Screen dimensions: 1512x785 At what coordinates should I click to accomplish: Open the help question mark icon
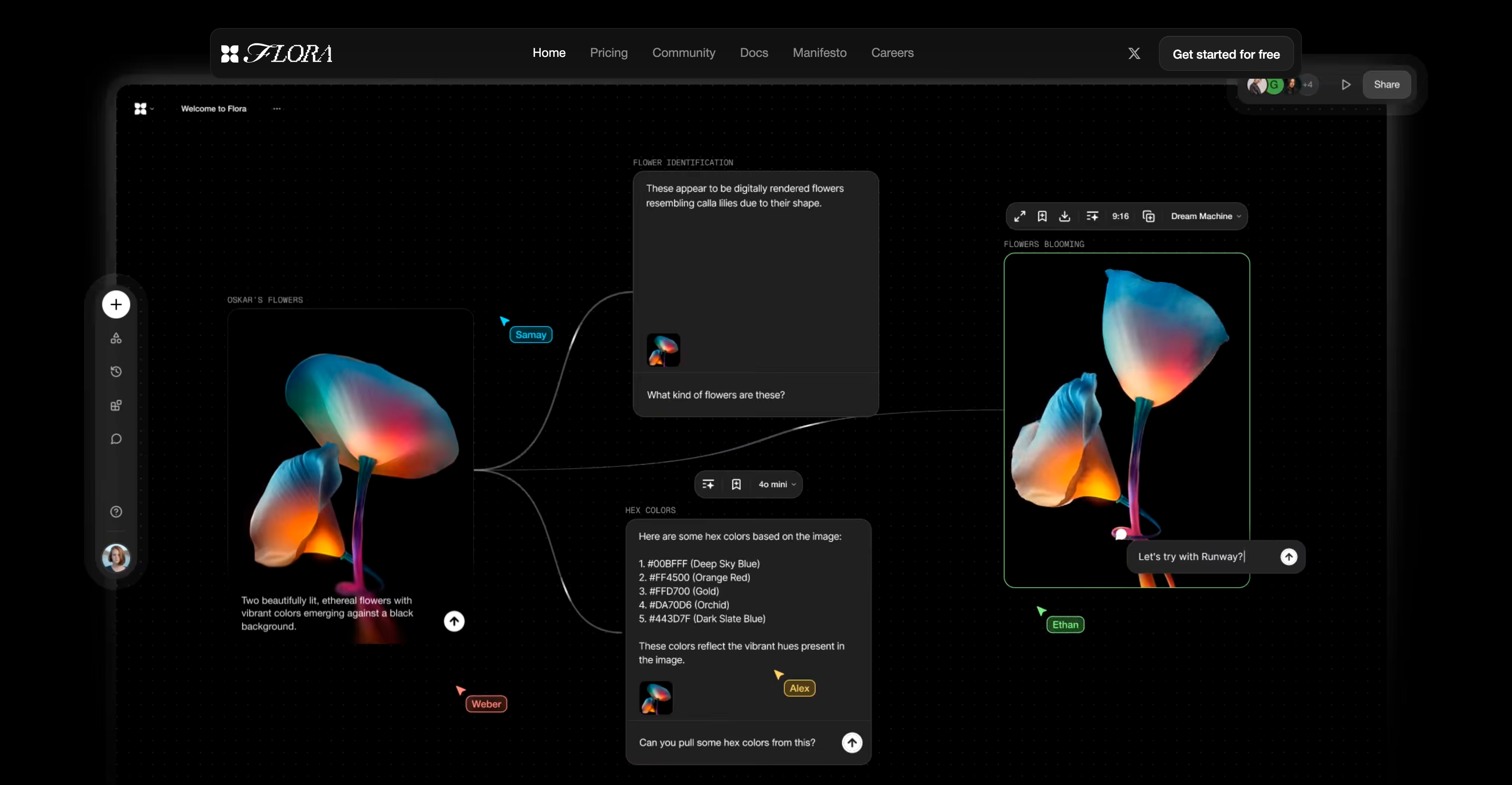(x=115, y=512)
